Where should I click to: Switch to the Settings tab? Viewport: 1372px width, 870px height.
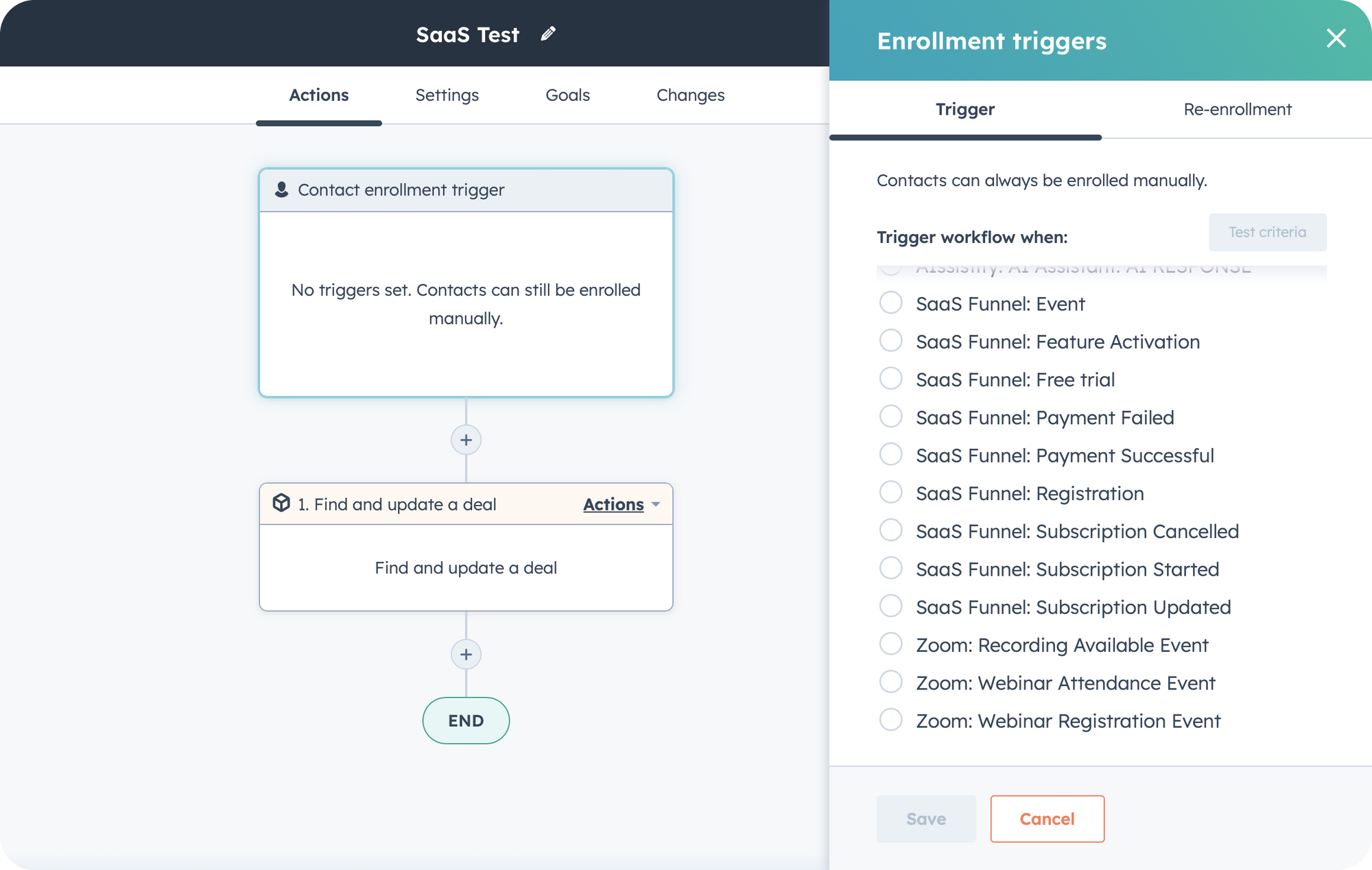pyautogui.click(x=446, y=95)
